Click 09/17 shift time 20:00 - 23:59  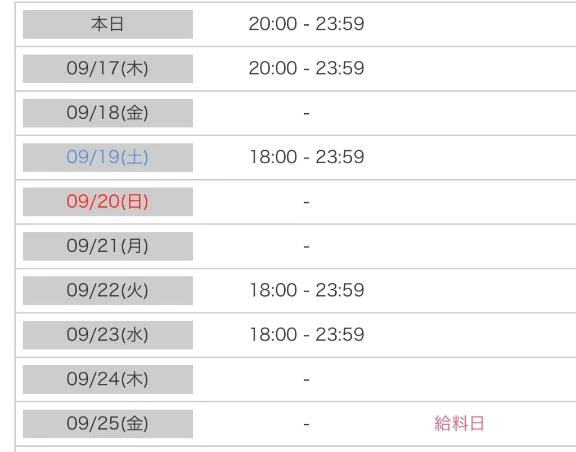(306, 68)
